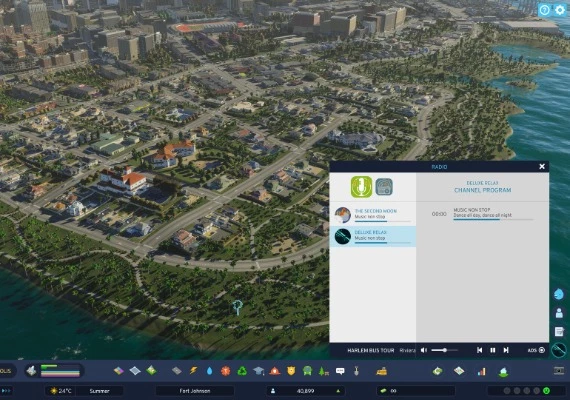Activate the Bulldozer tool
The height and width of the screenshot is (400, 570).
pos(381,371)
